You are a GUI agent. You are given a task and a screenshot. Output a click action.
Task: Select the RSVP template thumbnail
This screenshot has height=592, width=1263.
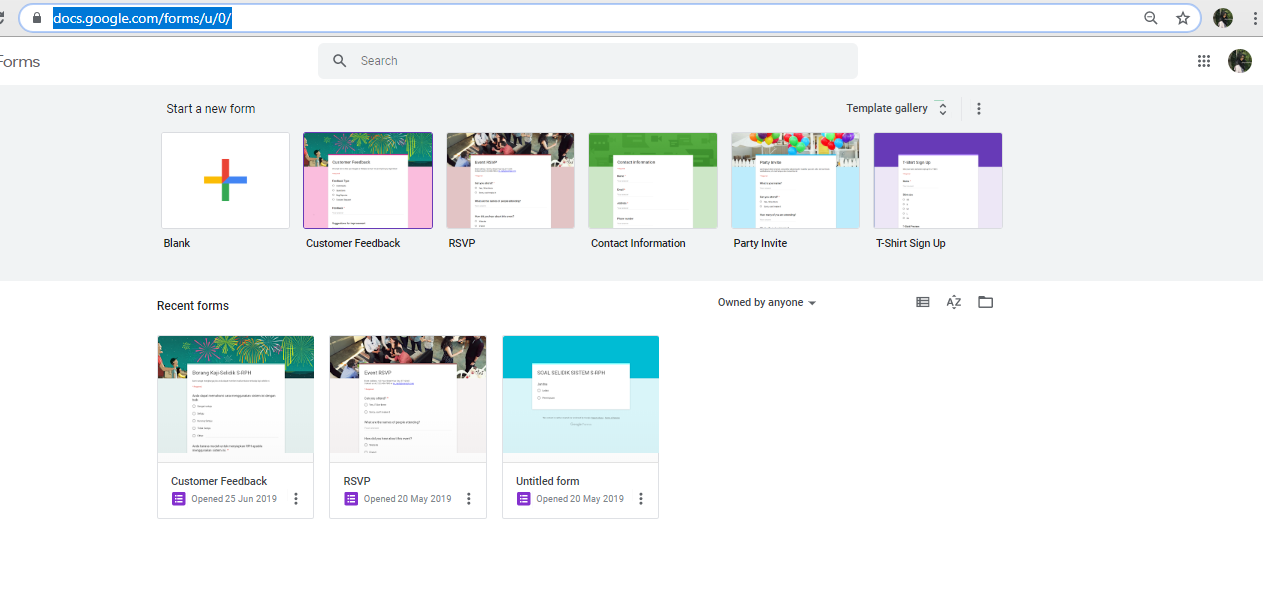coord(510,180)
